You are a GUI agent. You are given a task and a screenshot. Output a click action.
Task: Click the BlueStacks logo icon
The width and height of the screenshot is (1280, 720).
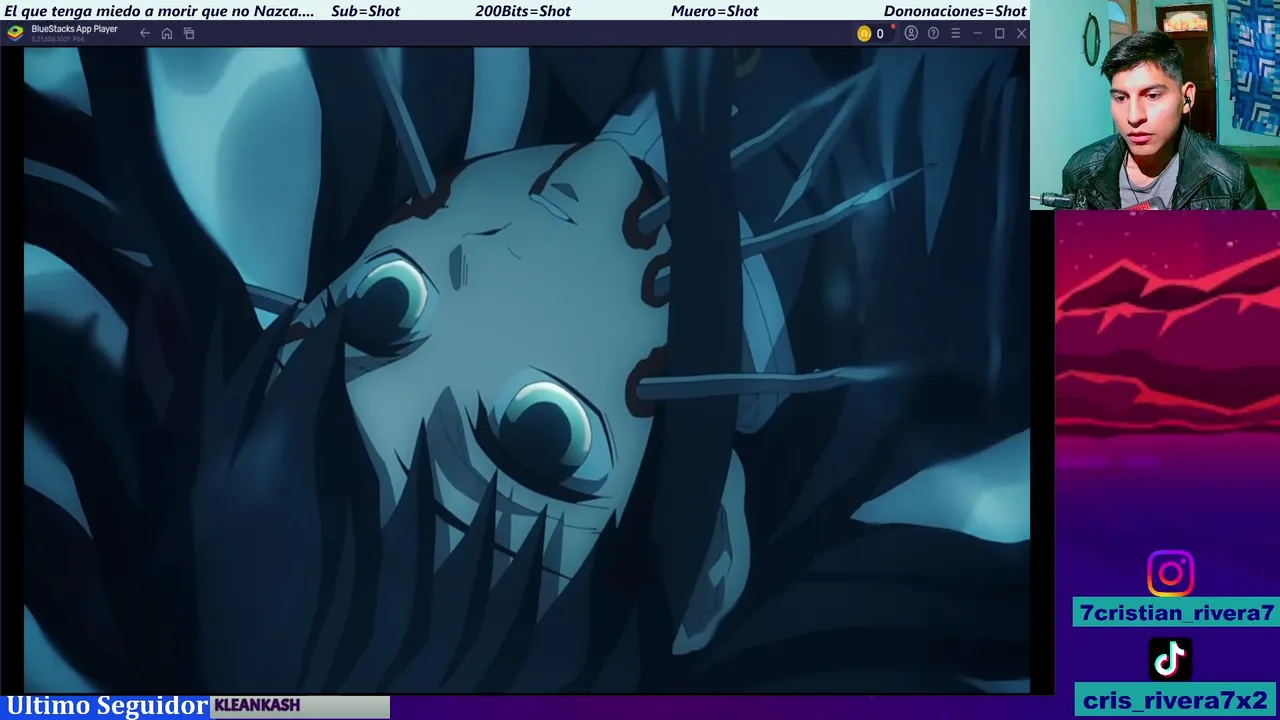coord(15,32)
